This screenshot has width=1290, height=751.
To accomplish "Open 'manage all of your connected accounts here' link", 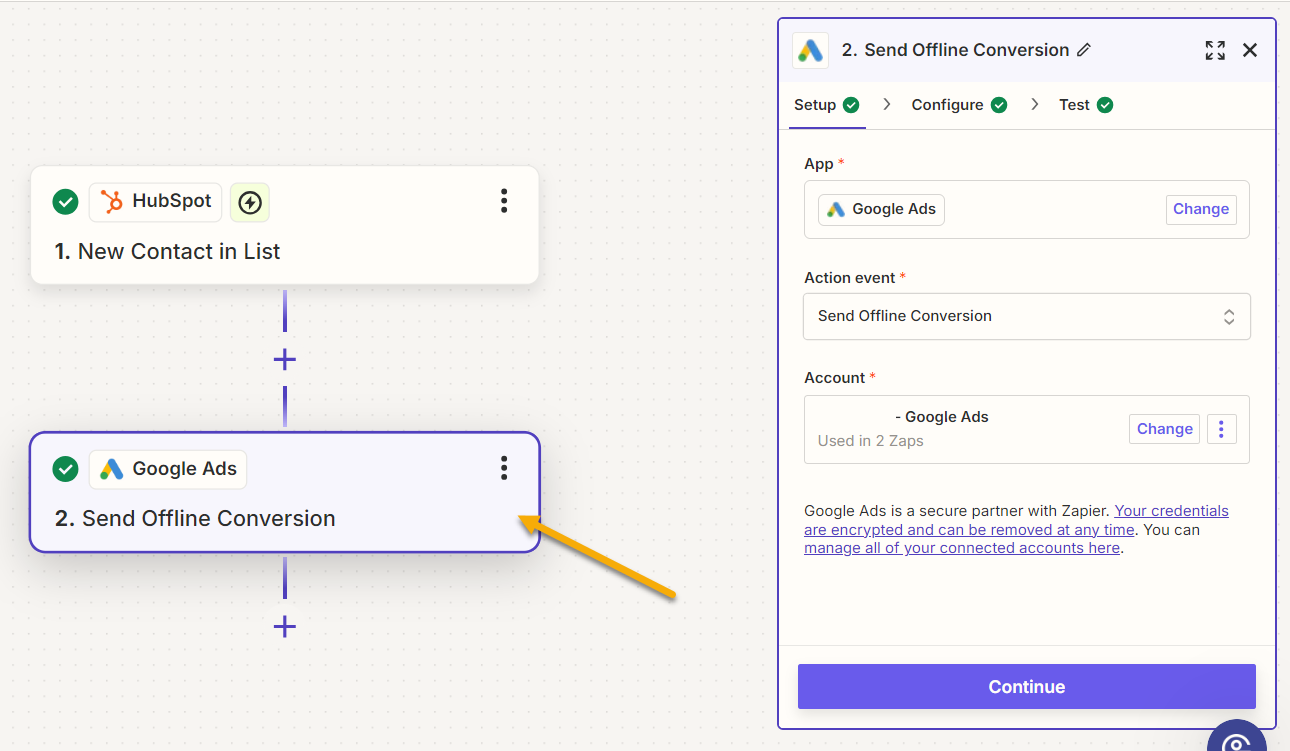I will pyautogui.click(x=962, y=548).
